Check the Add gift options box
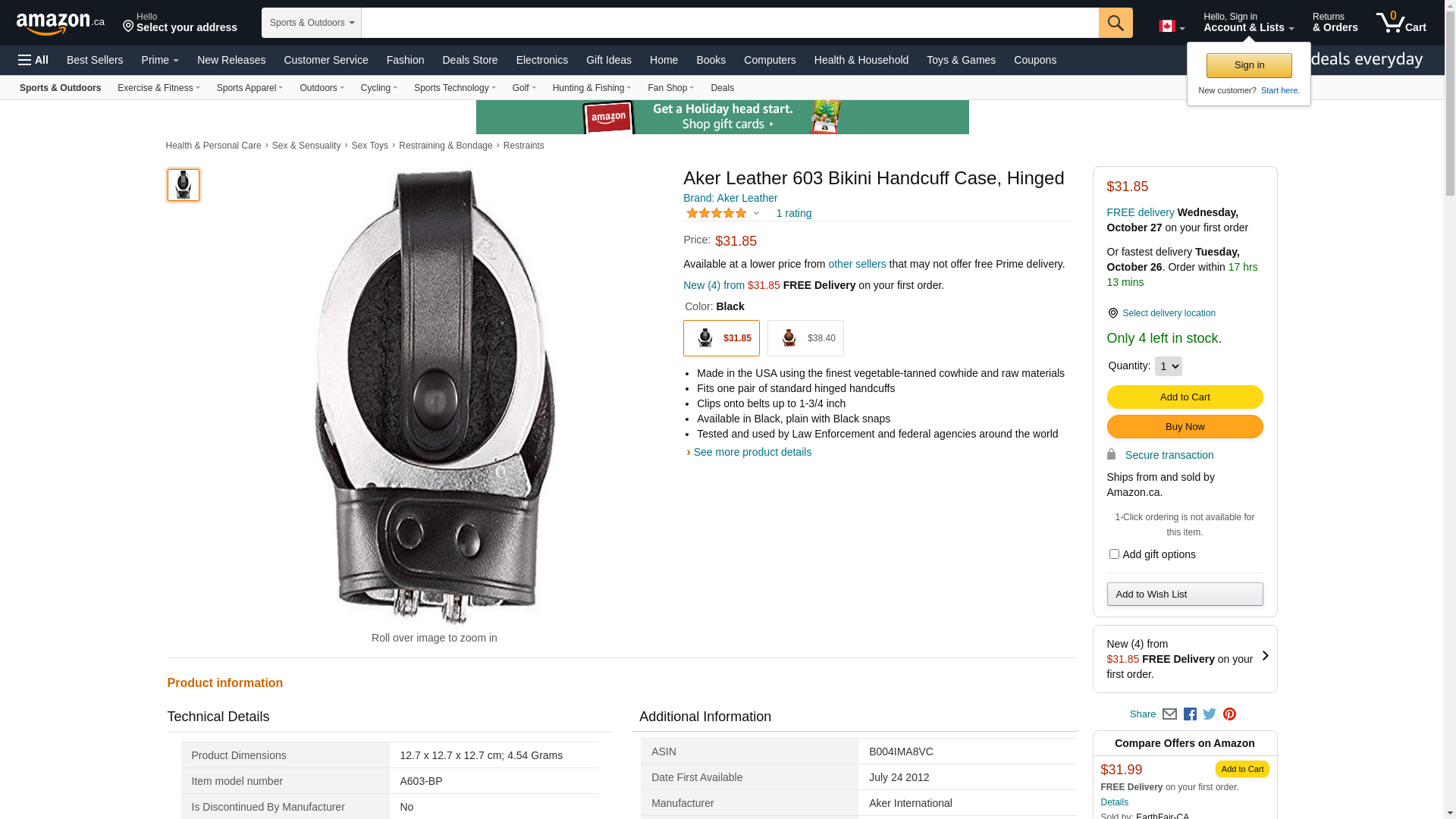Image resolution: width=1456 pixels, height=819 pixels. pos(1114,554)
